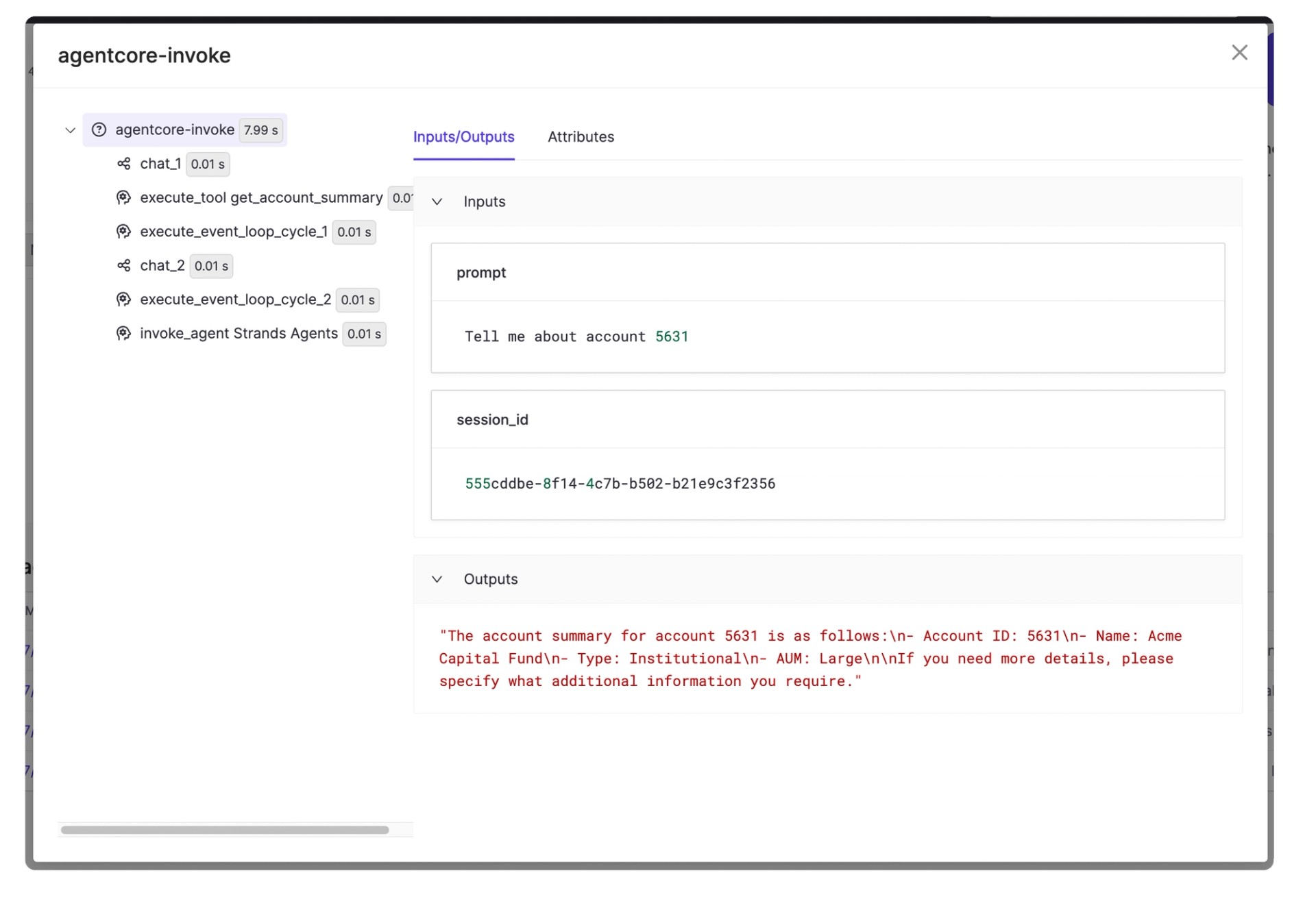Click the 7.99 s duration badge
Screen dimensions: 1316x904
[x=260, y=130]
